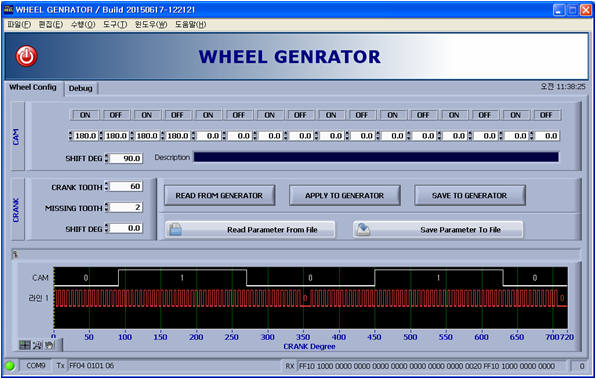
Task: Click Save Parameter To File button
Action: tap(438, 230)
